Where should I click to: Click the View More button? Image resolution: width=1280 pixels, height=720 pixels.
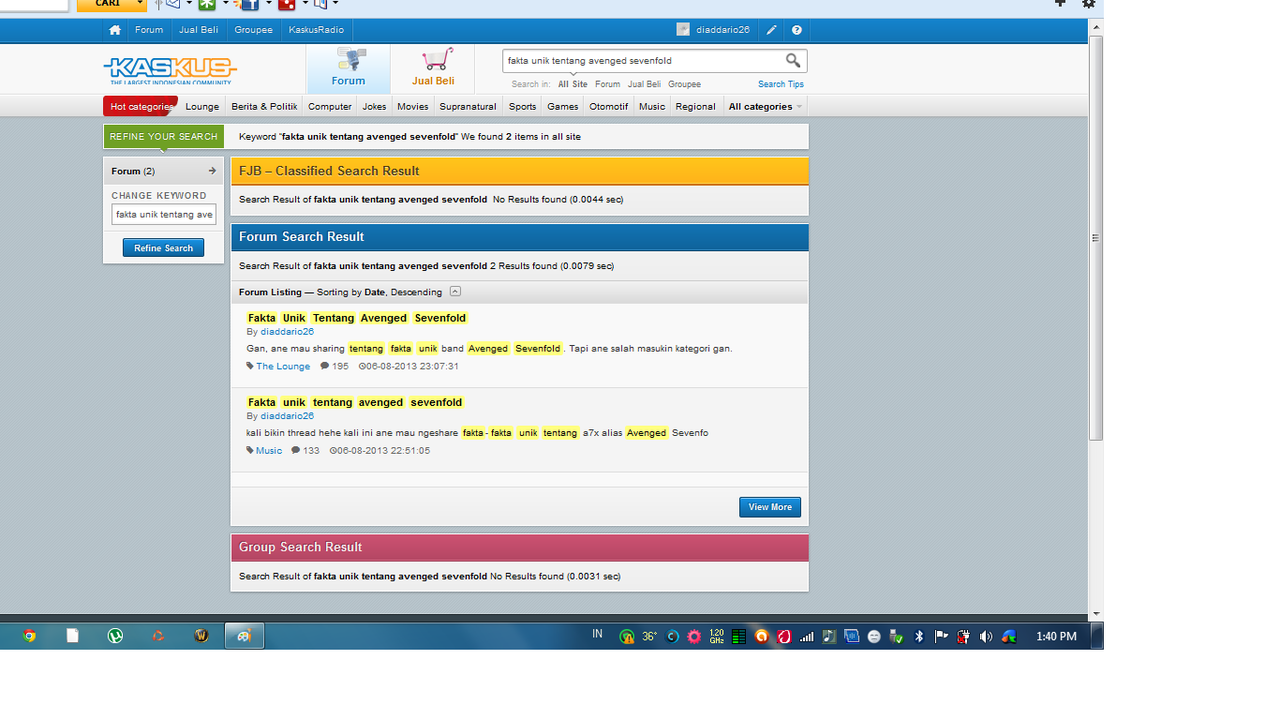tap(770, 507)
